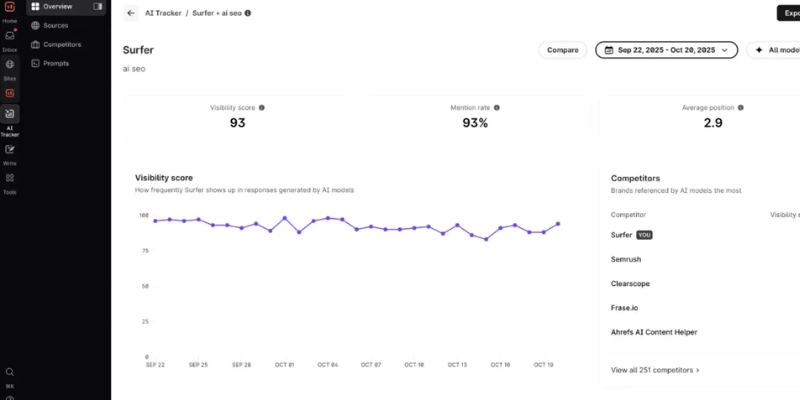Click the Surfer row in Competitors list
Screen dimensions: 800x400
point(705,235)
